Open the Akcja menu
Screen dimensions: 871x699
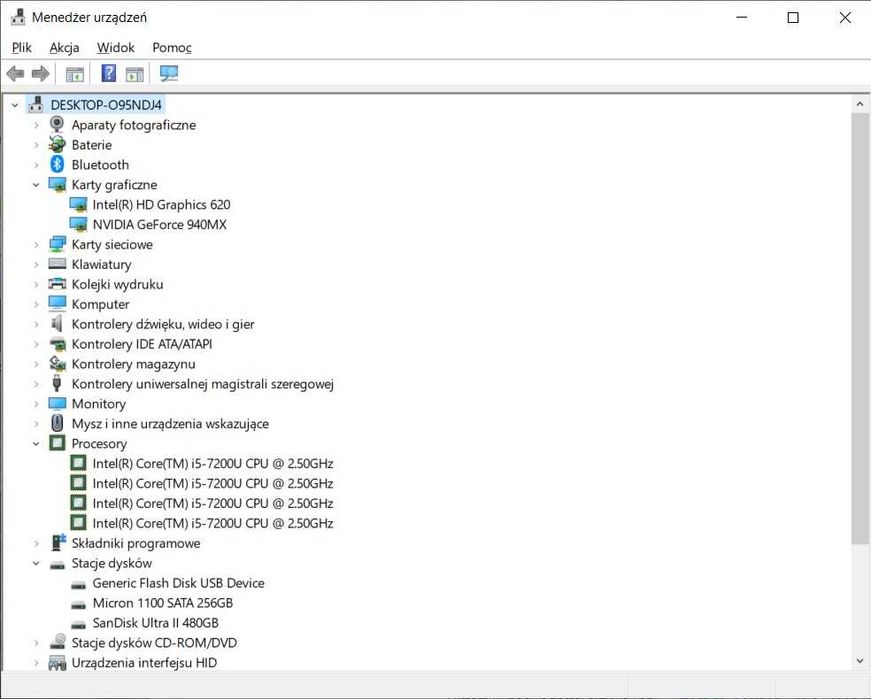[x=64, y=48]
